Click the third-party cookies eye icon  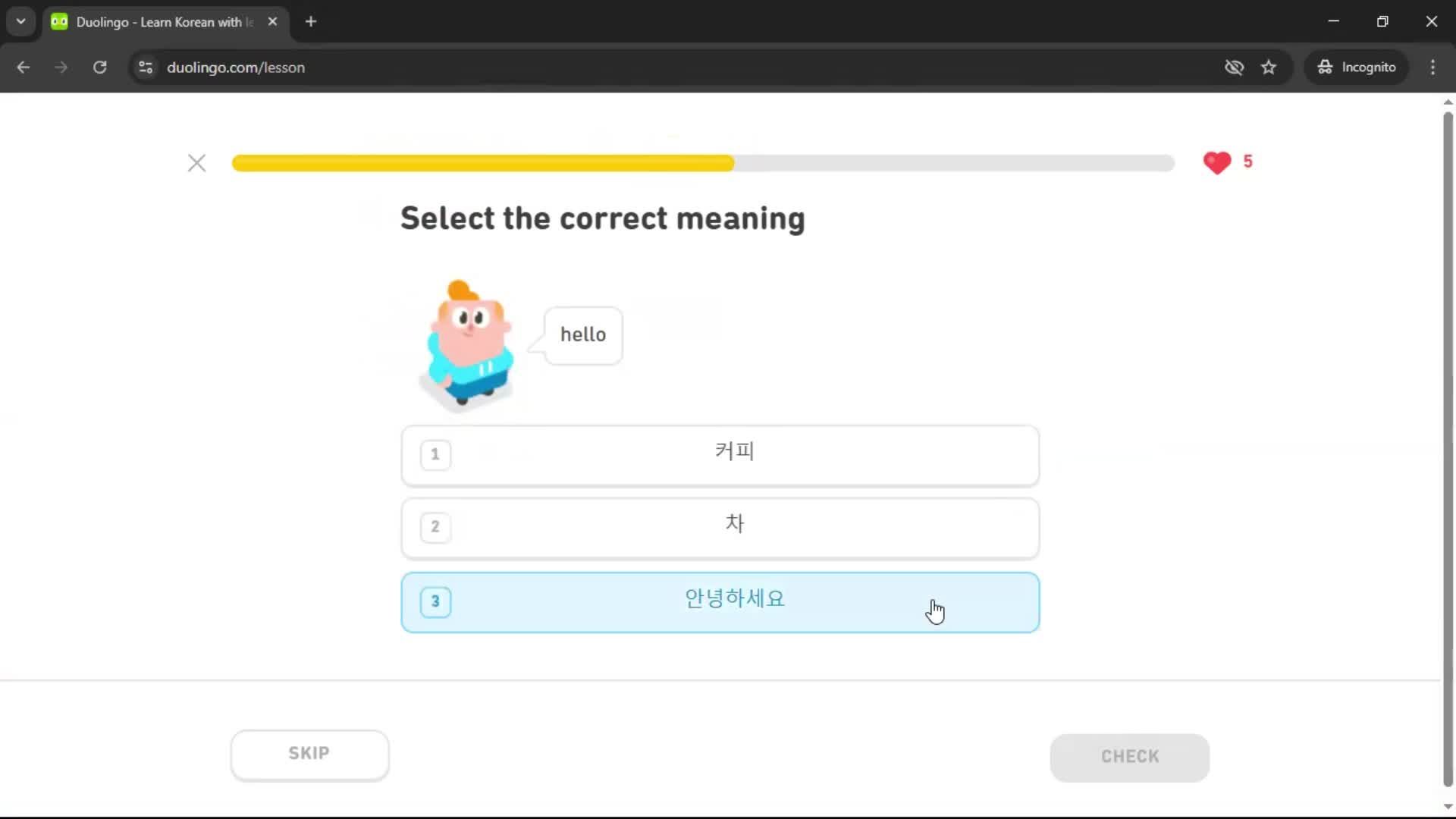pyautogui.click(x=1235, y=67)
